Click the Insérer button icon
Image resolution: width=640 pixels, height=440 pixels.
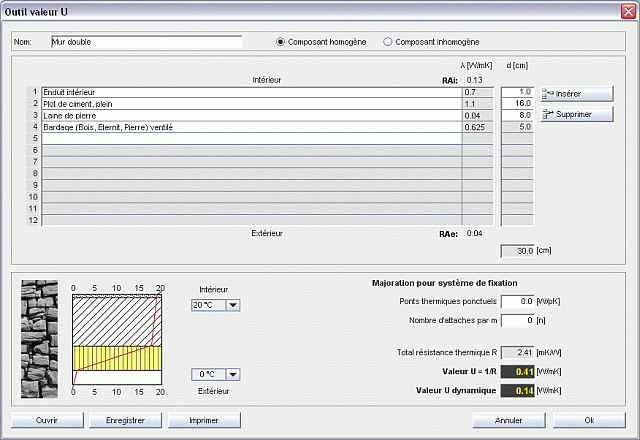(548, 93)
